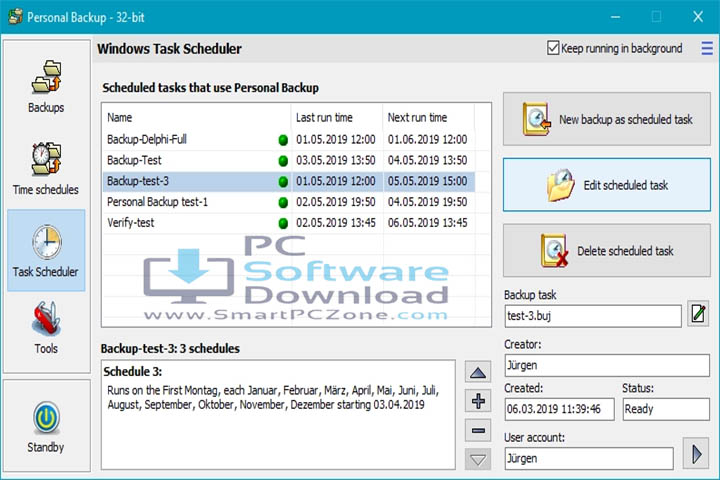Click edit backup task pencil icon

(x=698, y=314)
